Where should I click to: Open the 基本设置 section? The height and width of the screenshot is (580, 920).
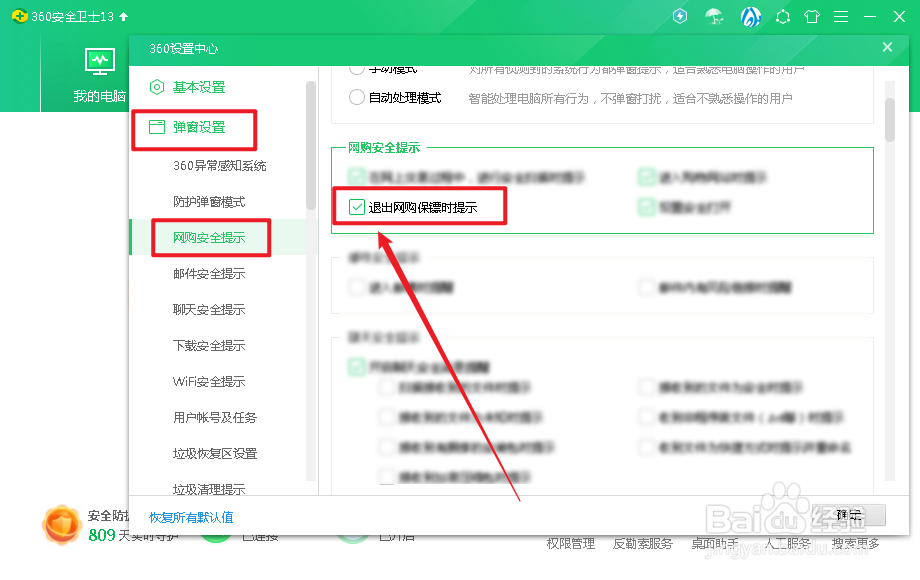tap(199, 87)
